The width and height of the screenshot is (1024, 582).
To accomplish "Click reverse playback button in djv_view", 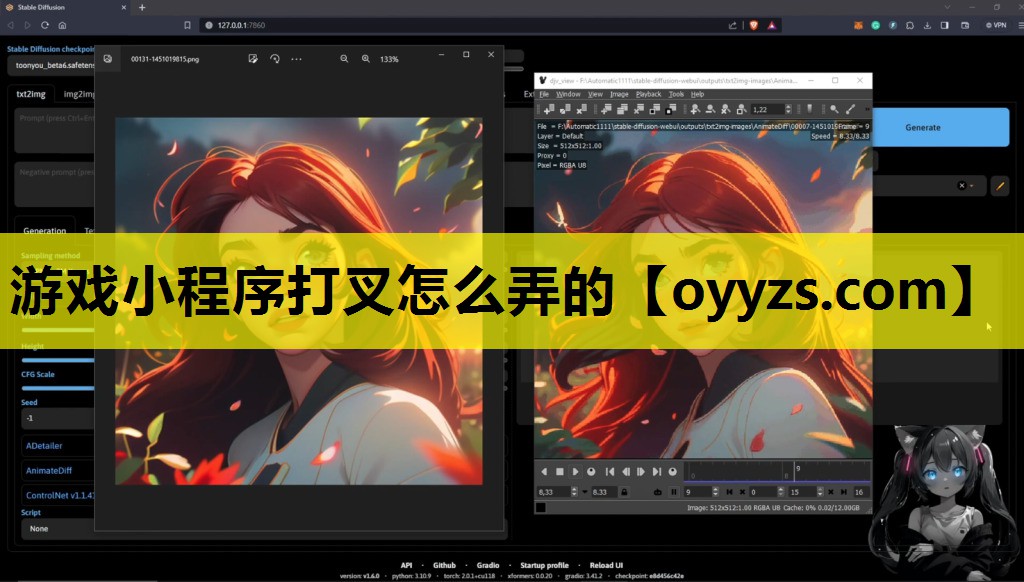I will click(544, 472).
